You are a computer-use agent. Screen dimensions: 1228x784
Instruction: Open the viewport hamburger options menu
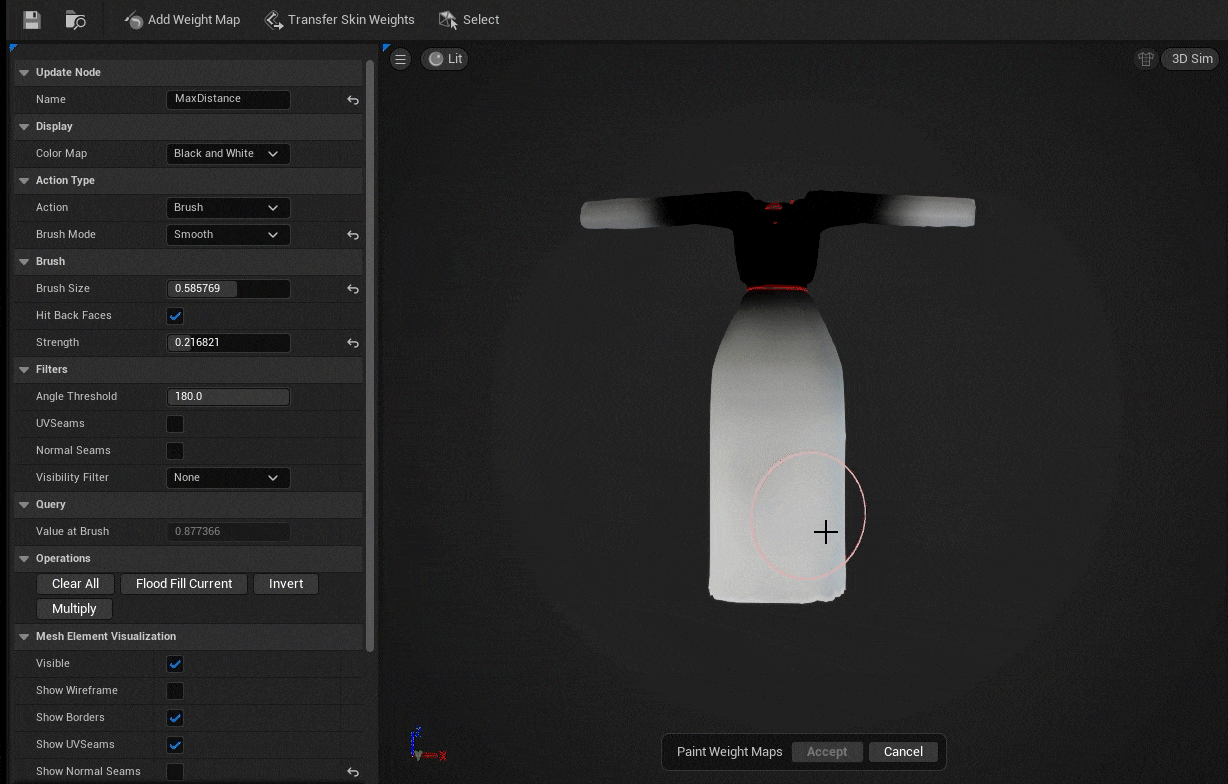[401, 59]
